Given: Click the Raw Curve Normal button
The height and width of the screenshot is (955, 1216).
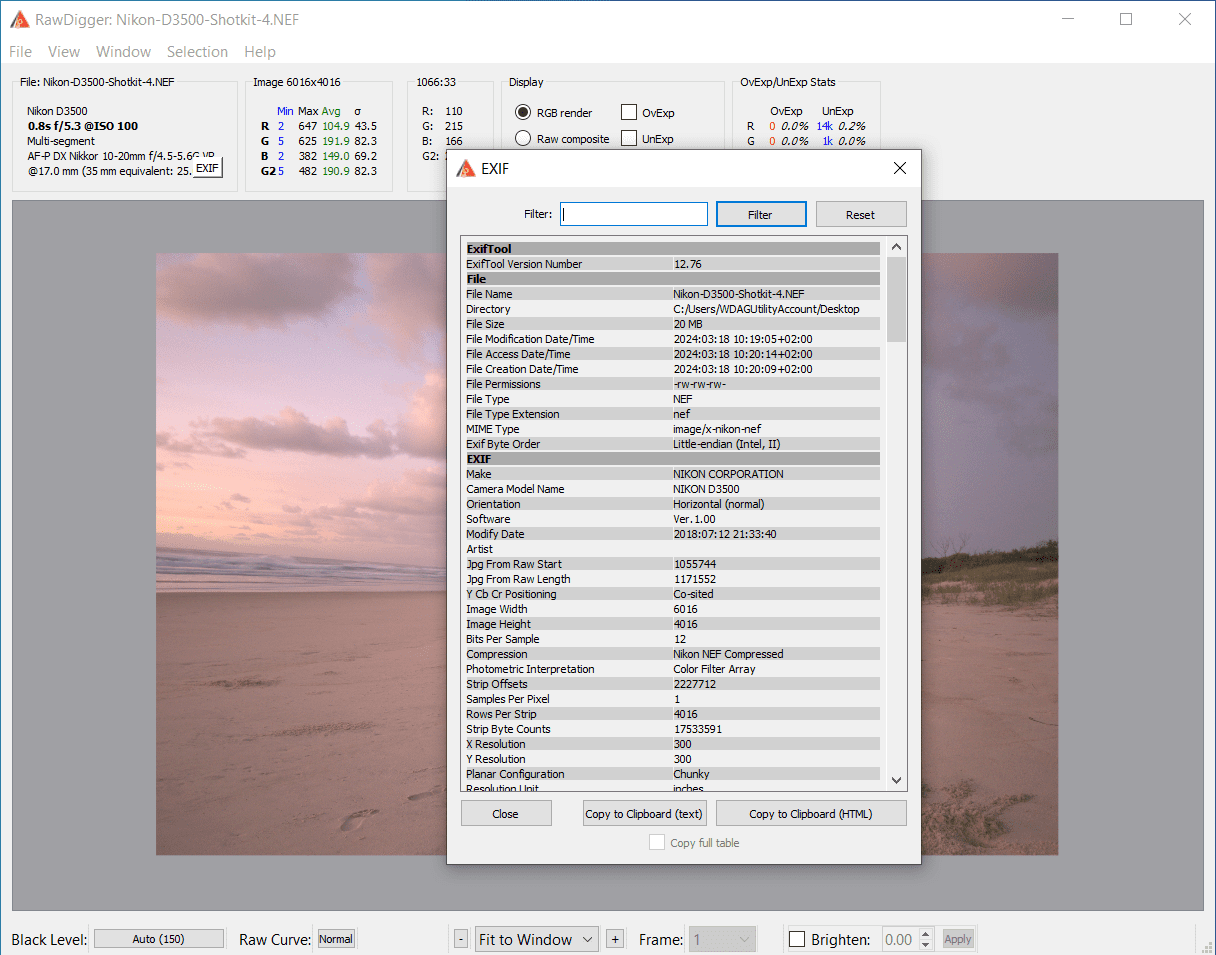Looking at the screenshot, I should tap(336, 939).
